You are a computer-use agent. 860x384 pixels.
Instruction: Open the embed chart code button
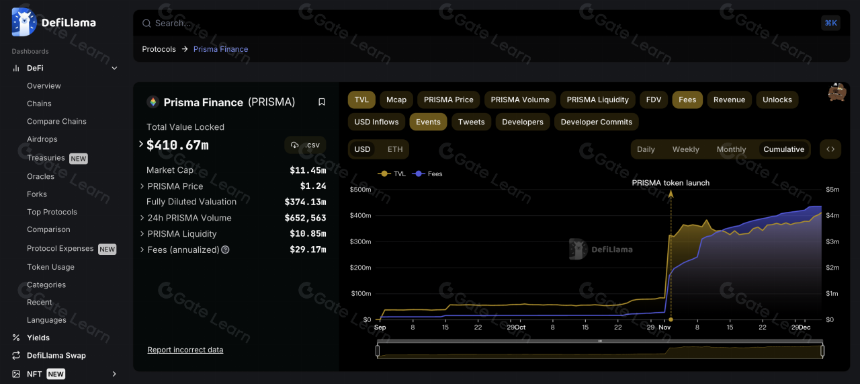[x=830, y=149]
